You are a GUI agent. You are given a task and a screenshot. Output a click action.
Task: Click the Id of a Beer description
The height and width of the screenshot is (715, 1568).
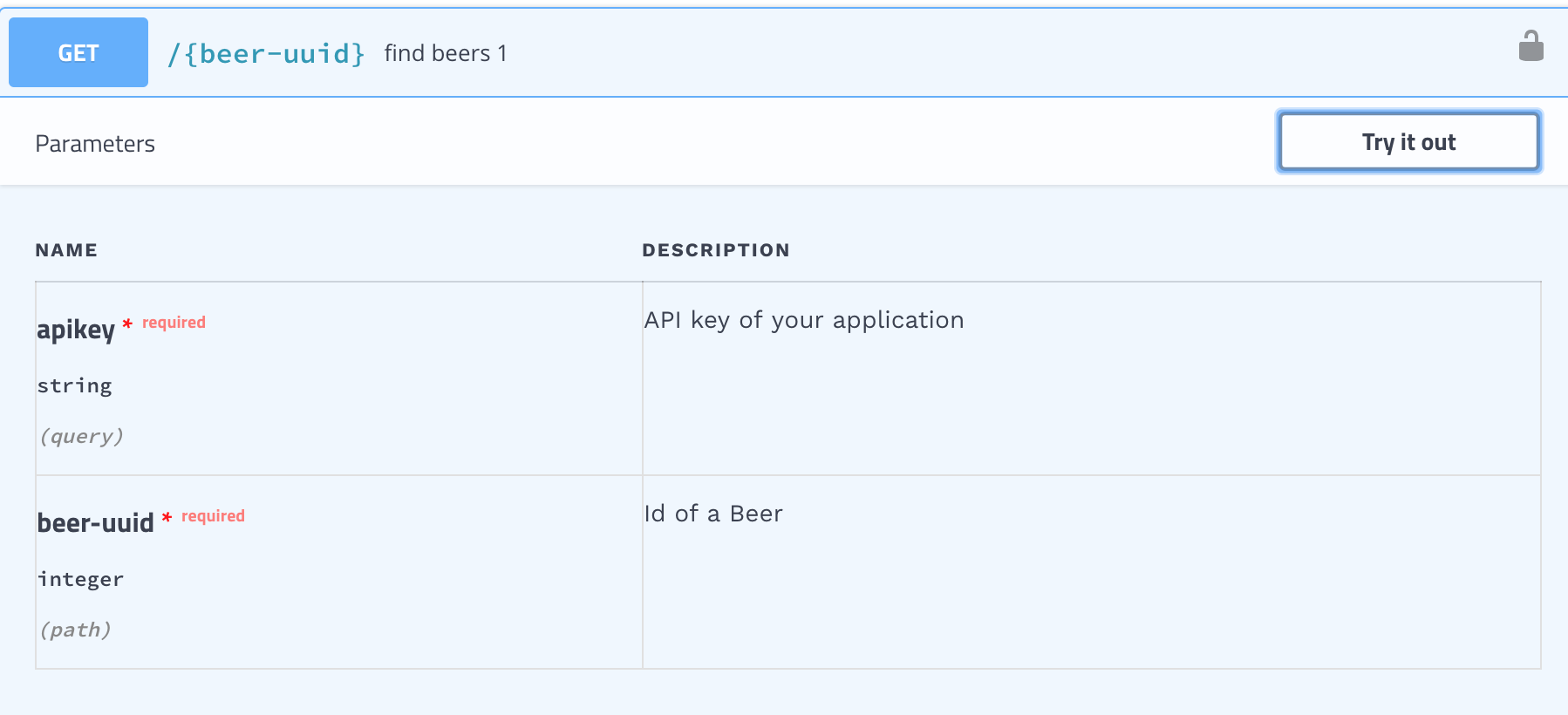click(x=713, y=514)
